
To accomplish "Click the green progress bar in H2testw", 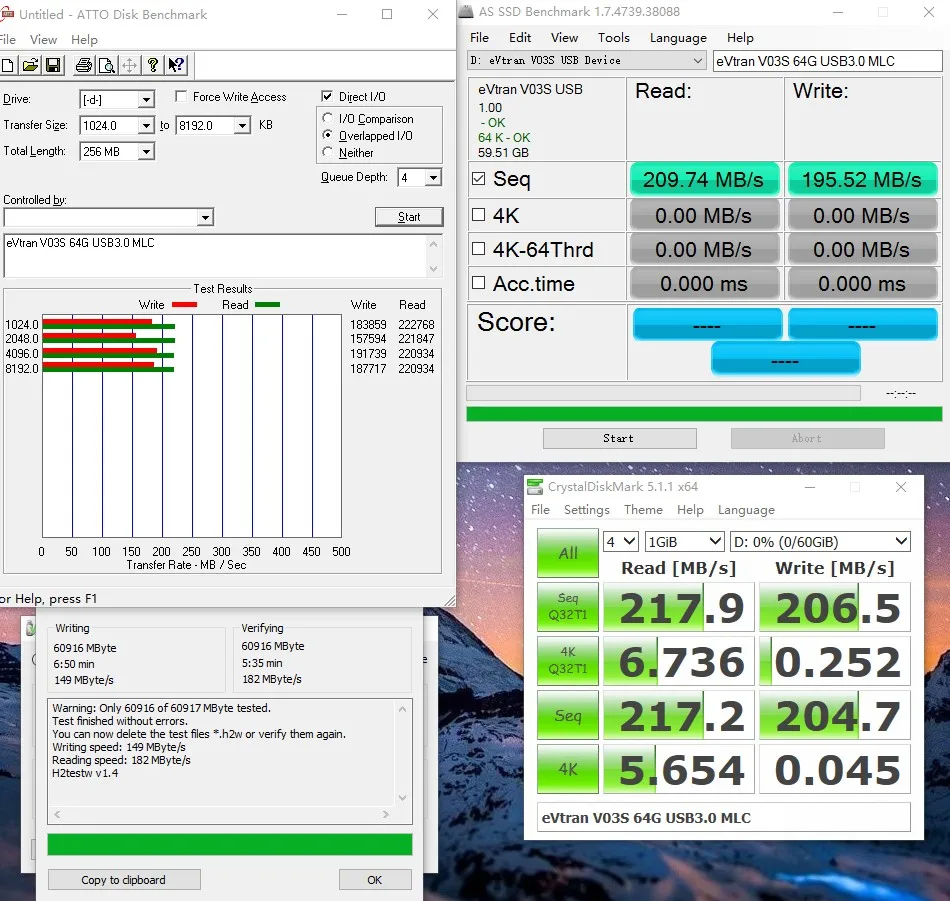I will click(230, 844).
